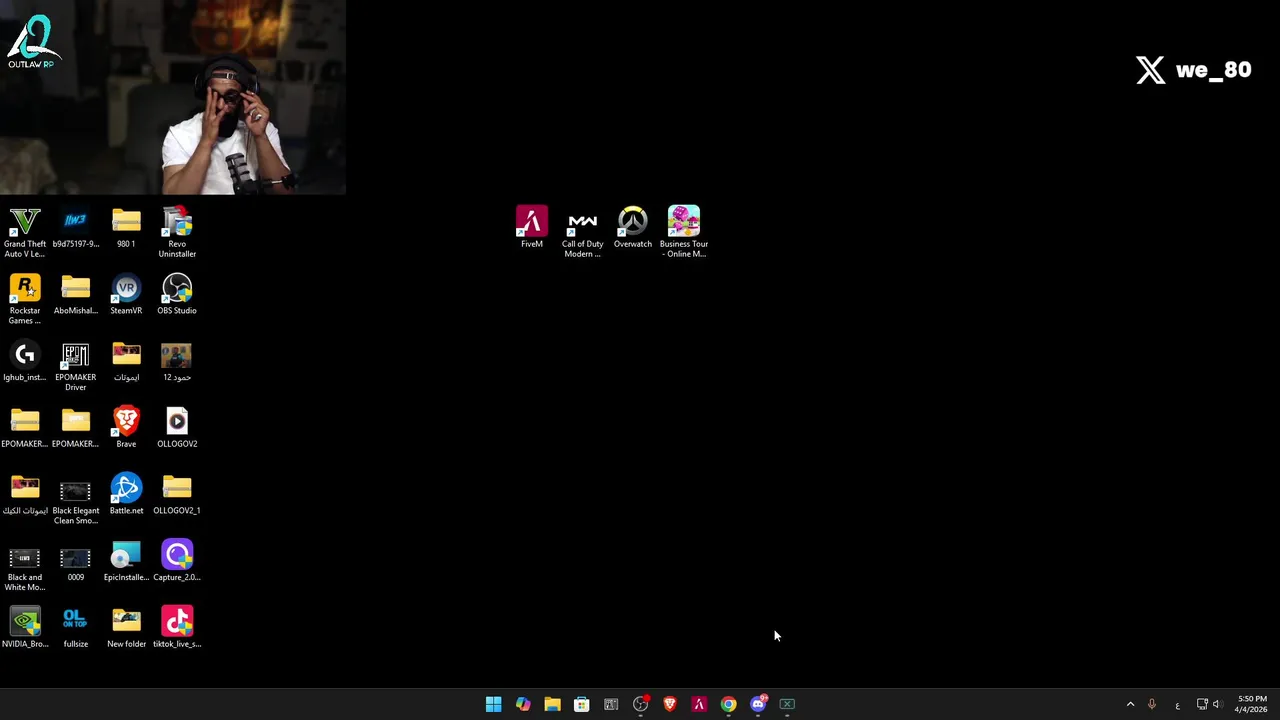Select the b9d75197-9... desktop file

click(x=76, y=227)
